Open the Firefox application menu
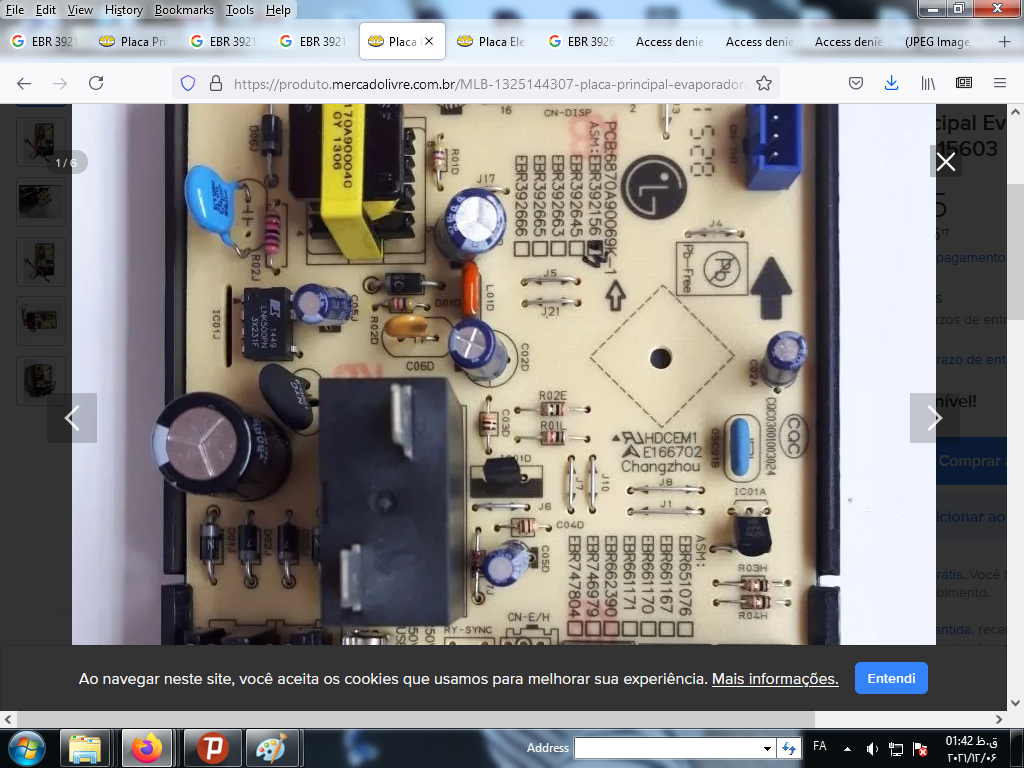 point(1000,83)
